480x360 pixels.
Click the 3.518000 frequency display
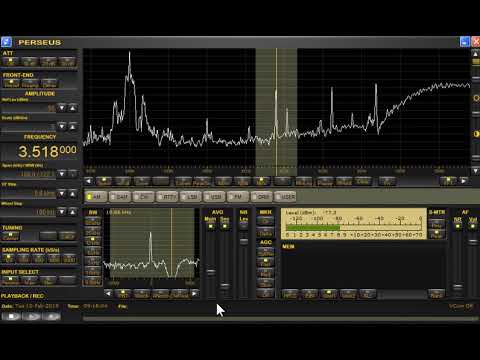(x=47, y=152)
